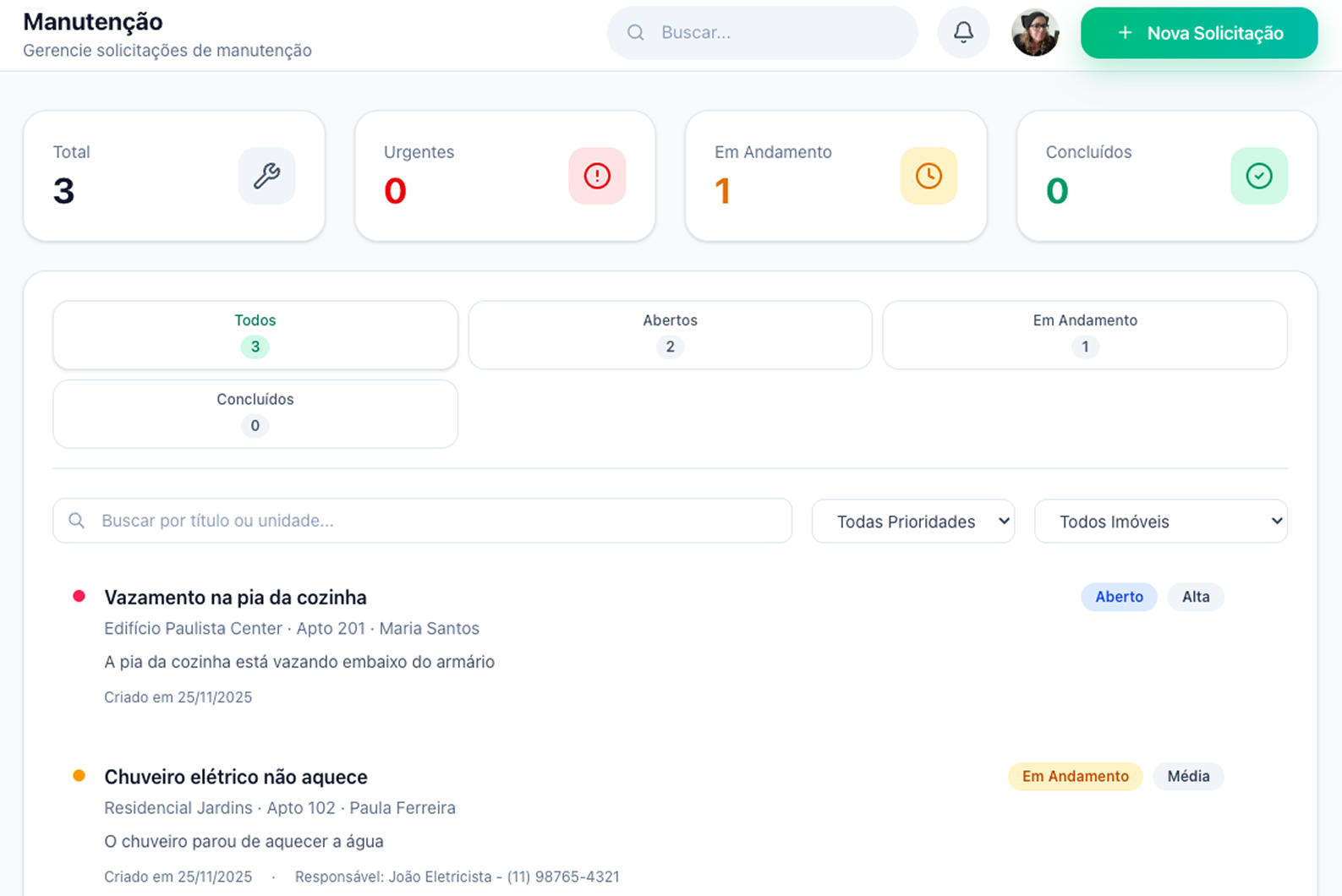Select the Todos tab
Screen dimensions: 1342x896
click(x=255, y=335)
